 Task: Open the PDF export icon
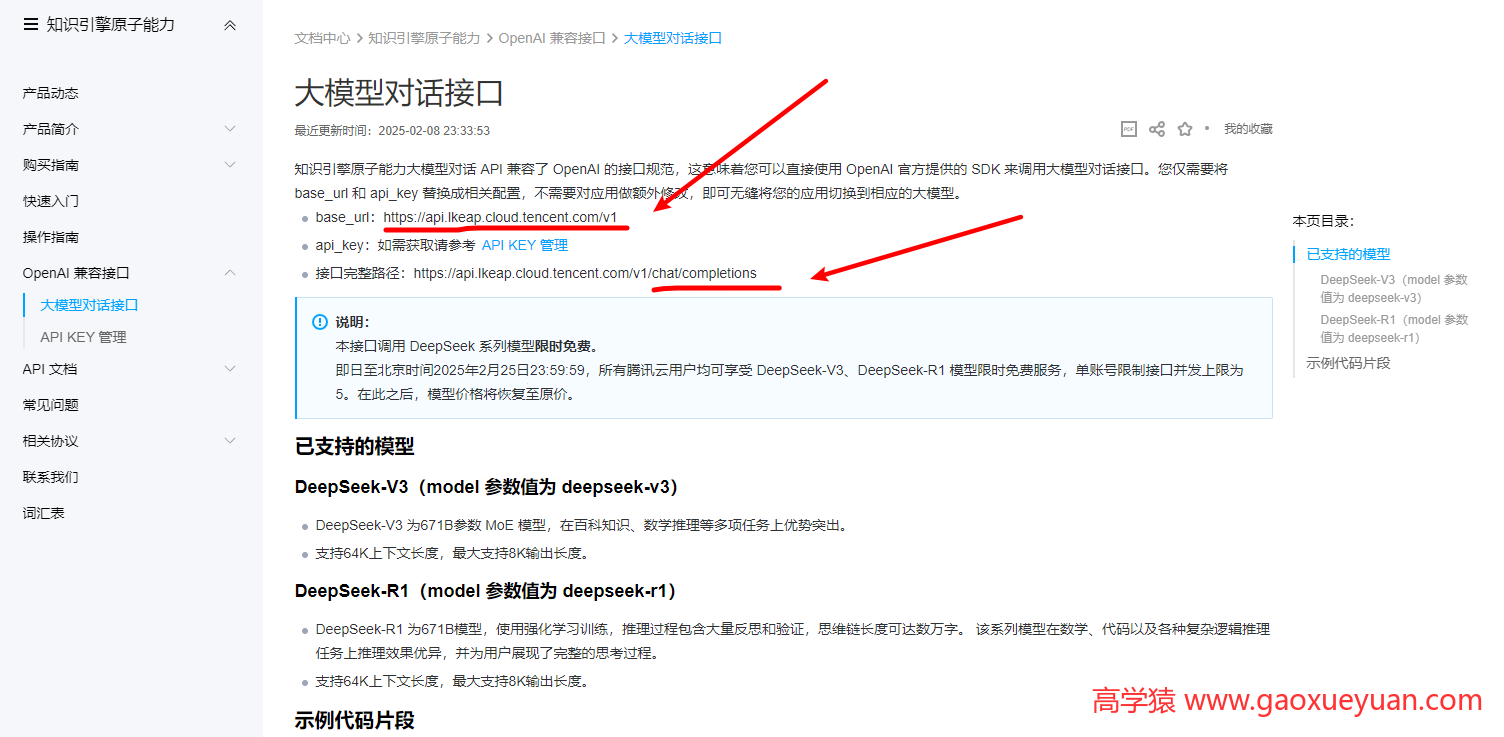click(x=1129, y=128)
